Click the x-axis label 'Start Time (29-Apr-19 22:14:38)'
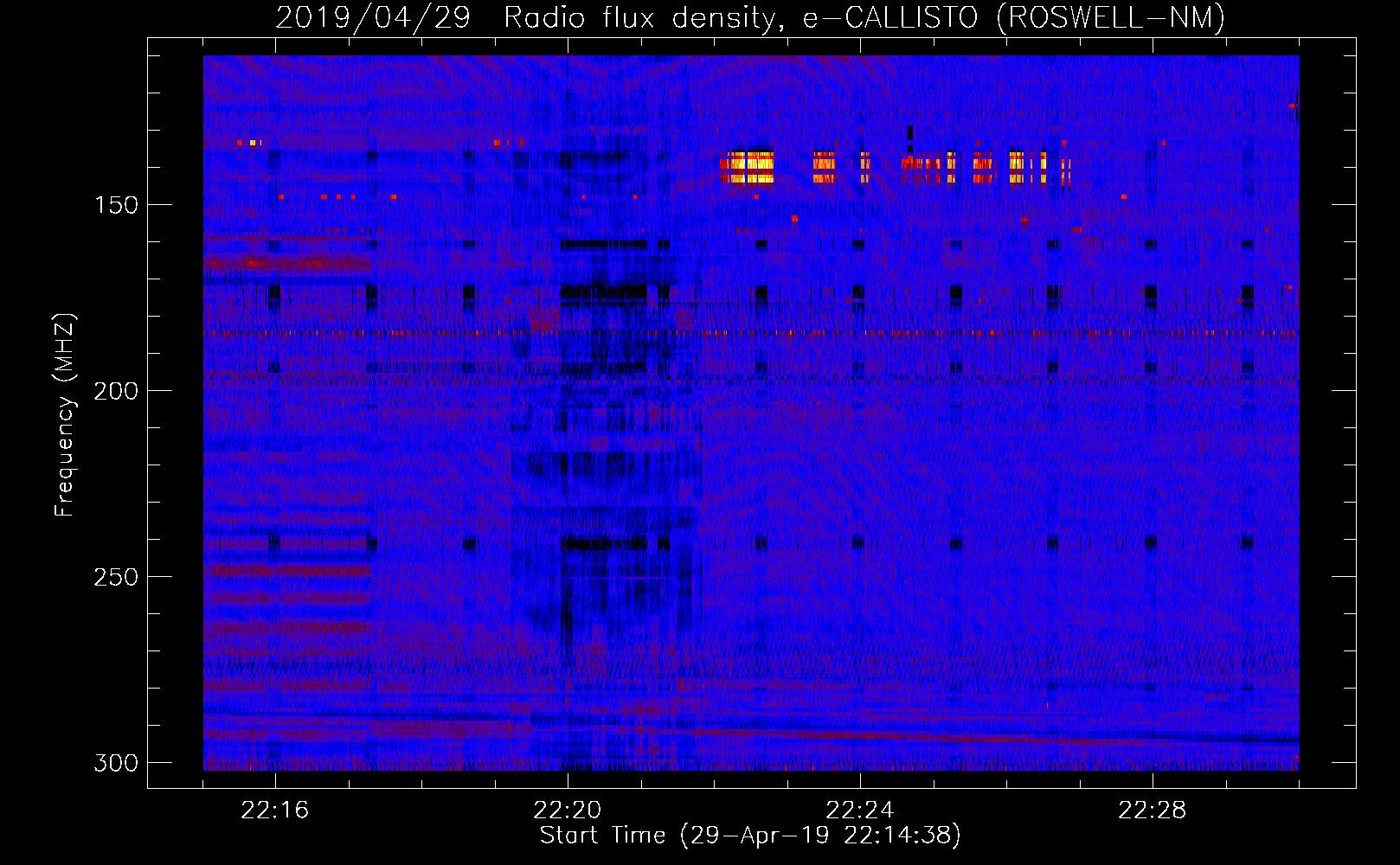Image resolution: width=1400 pixels, height=865 pixels. (750, 836)
